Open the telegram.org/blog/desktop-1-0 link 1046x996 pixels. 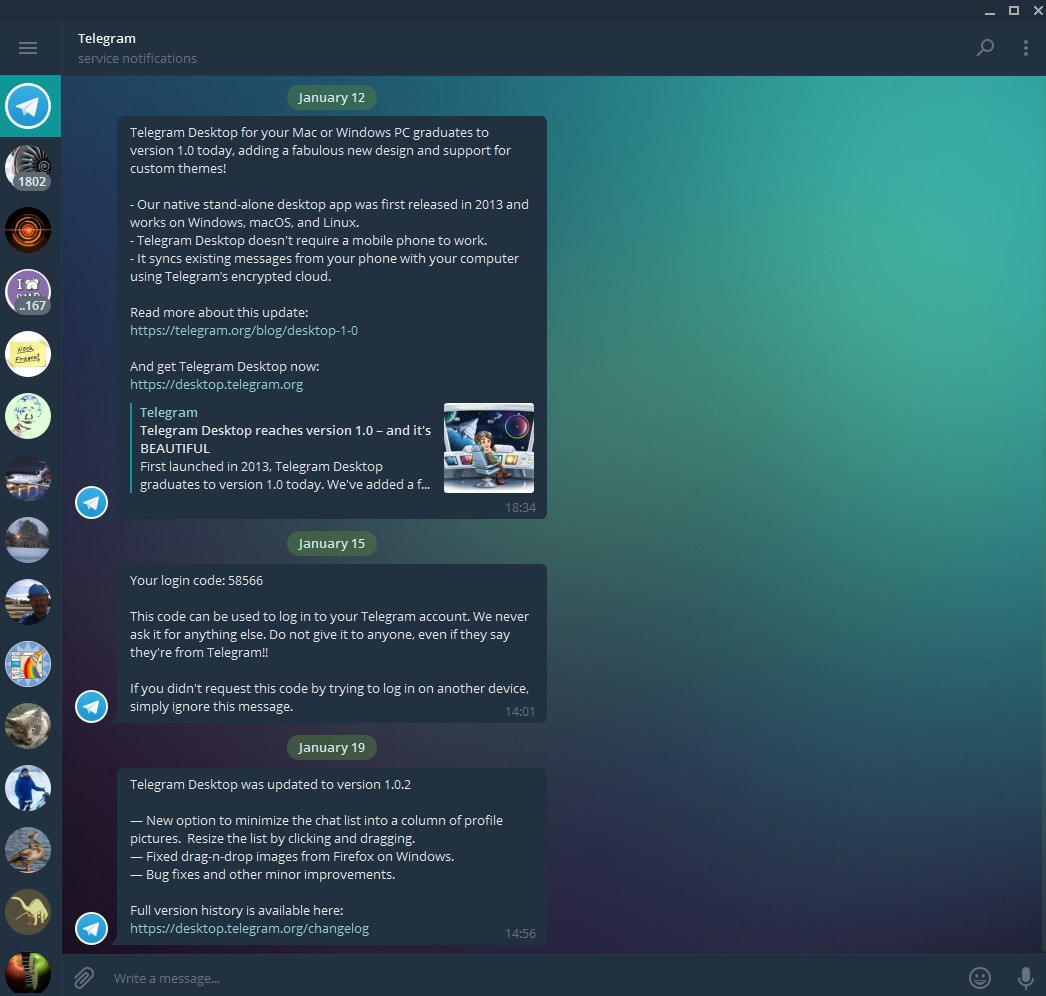click(243, 331)
